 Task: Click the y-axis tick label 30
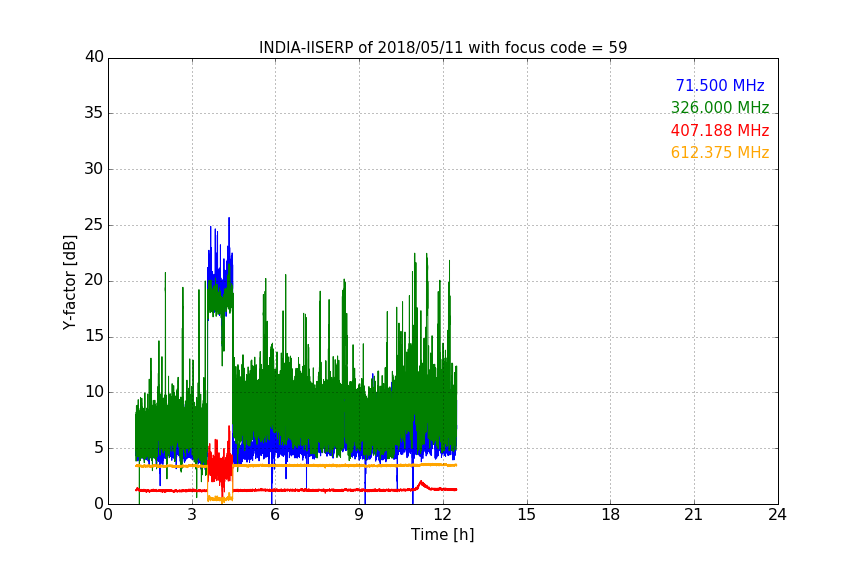(x=94, y=169)
